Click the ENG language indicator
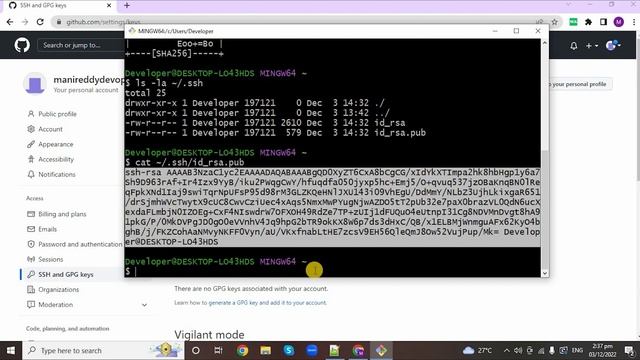Viewport: 640px width, 360px height. pos(577,350)
